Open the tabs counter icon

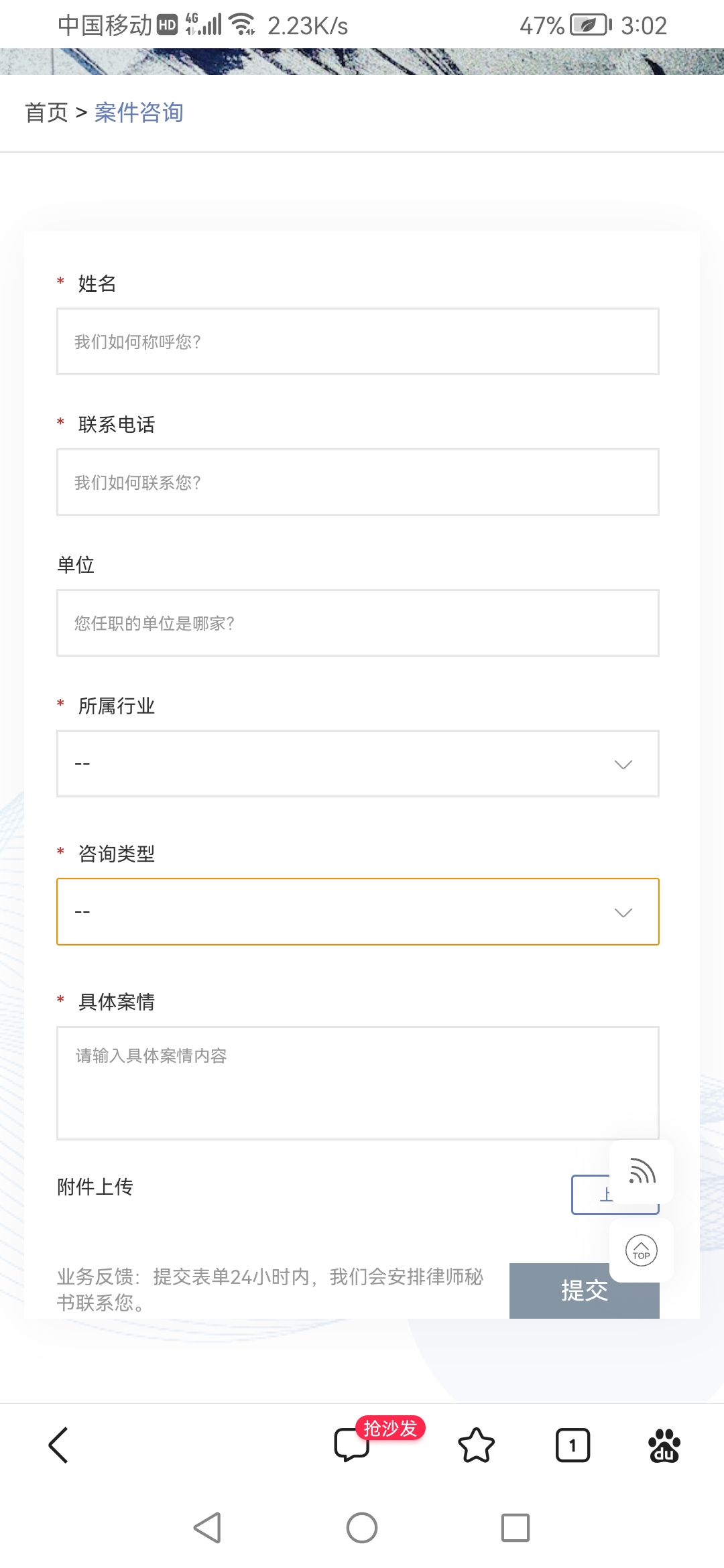click(x=572, y=1445)
